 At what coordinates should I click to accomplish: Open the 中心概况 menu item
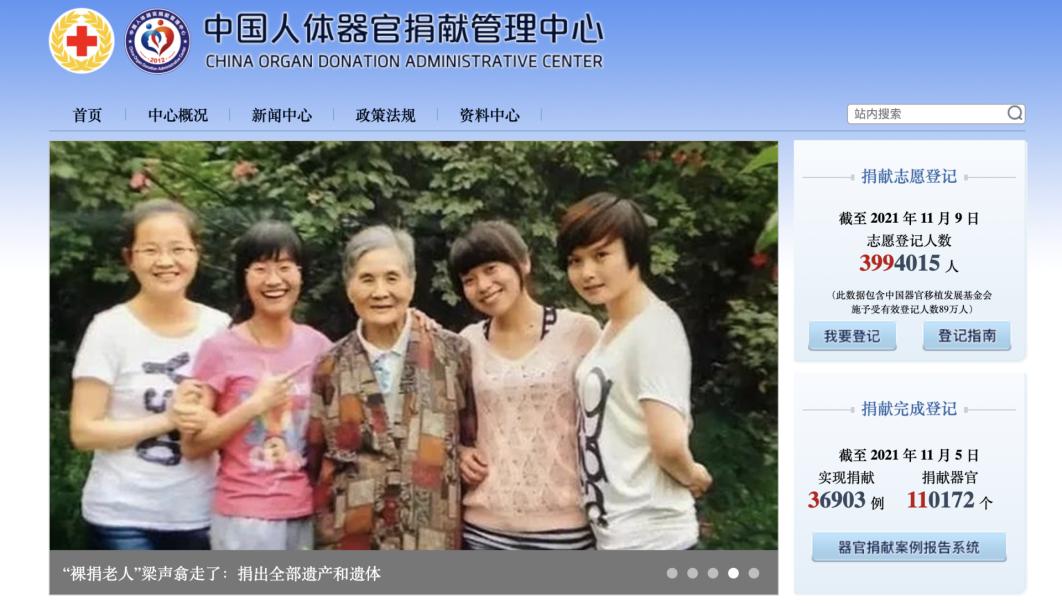pos(177,115)
